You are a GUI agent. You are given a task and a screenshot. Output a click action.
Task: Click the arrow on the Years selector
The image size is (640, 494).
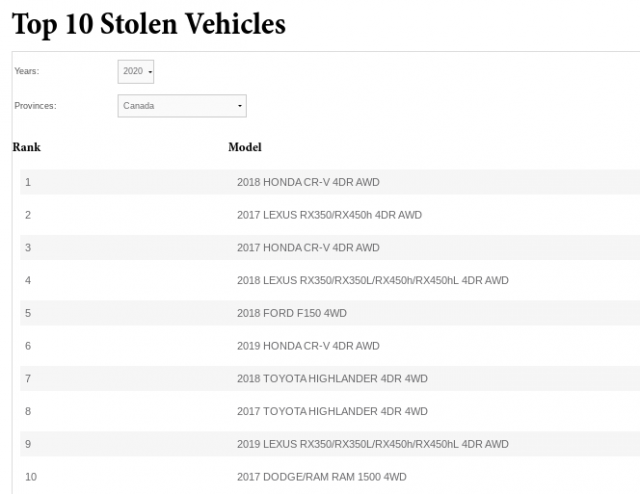[x=150, y=72]
